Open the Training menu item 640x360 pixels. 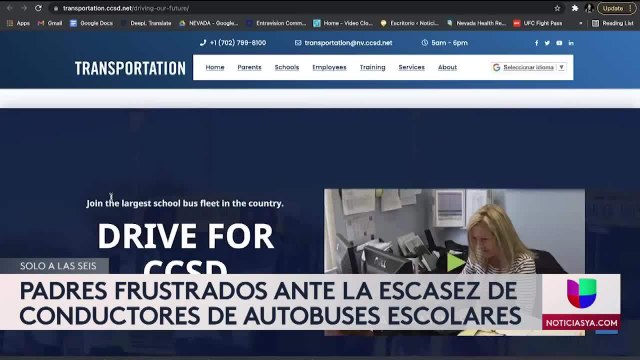(x=372, y=67)
